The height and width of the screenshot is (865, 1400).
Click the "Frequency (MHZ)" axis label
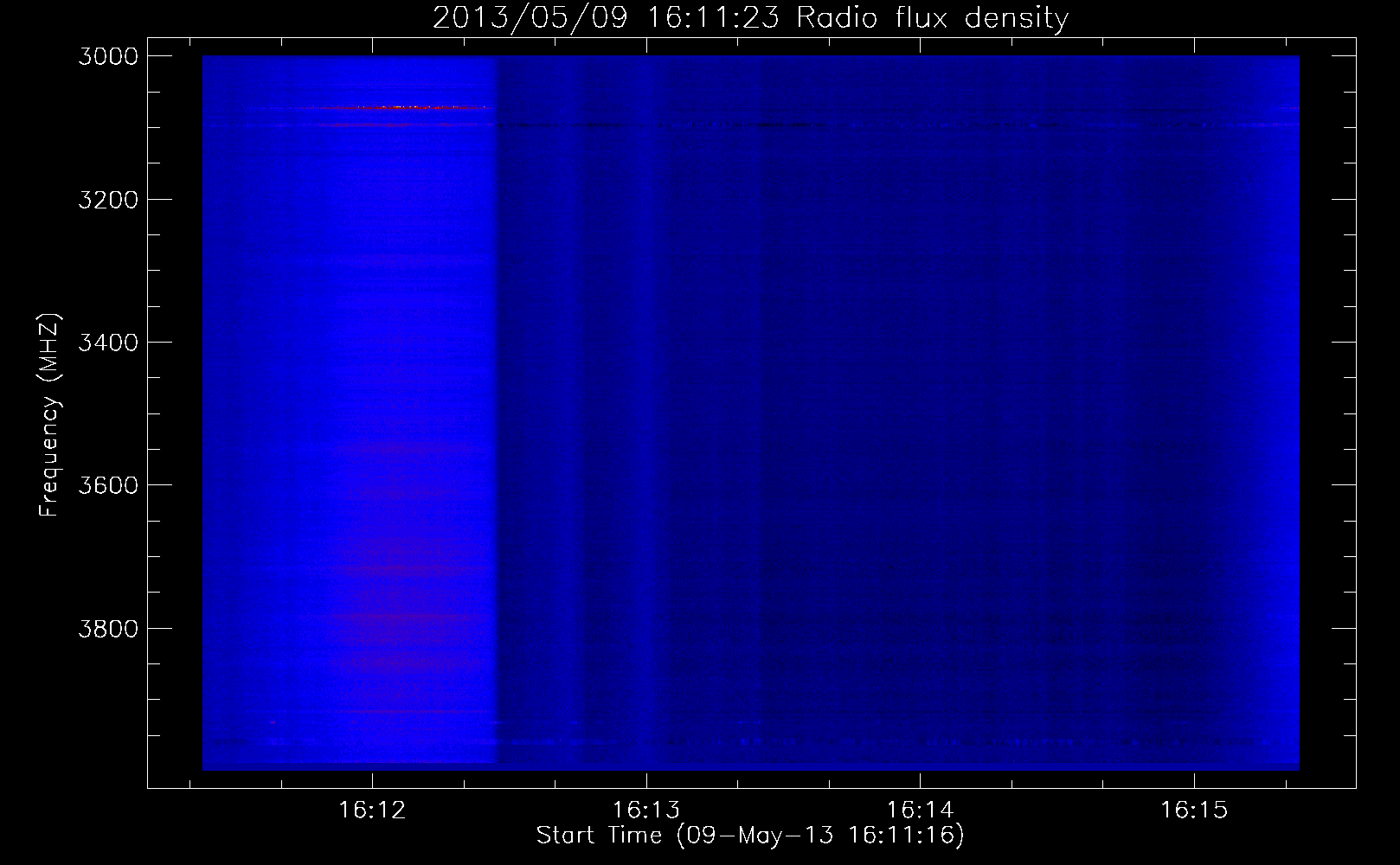[49, 415]
